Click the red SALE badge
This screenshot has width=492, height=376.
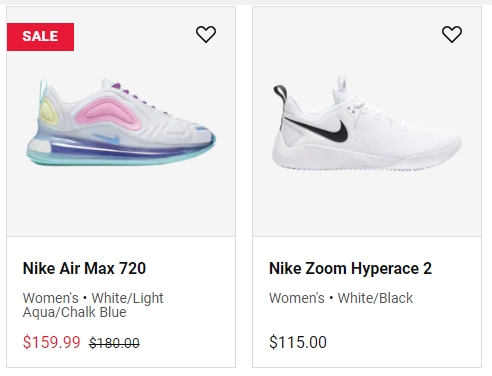pos(40,37)
